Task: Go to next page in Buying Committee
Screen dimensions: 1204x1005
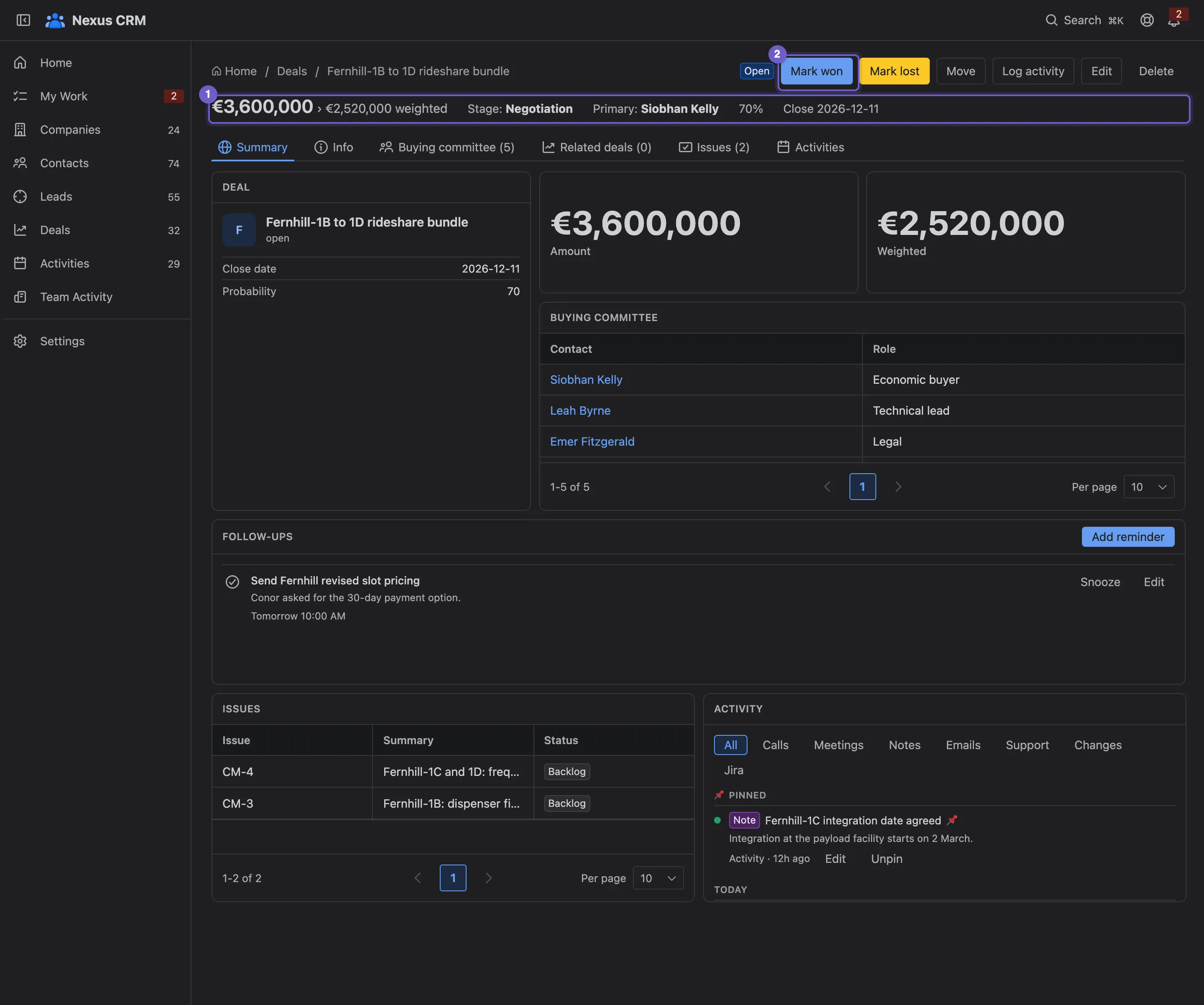Action: click(x=898, y=487)
